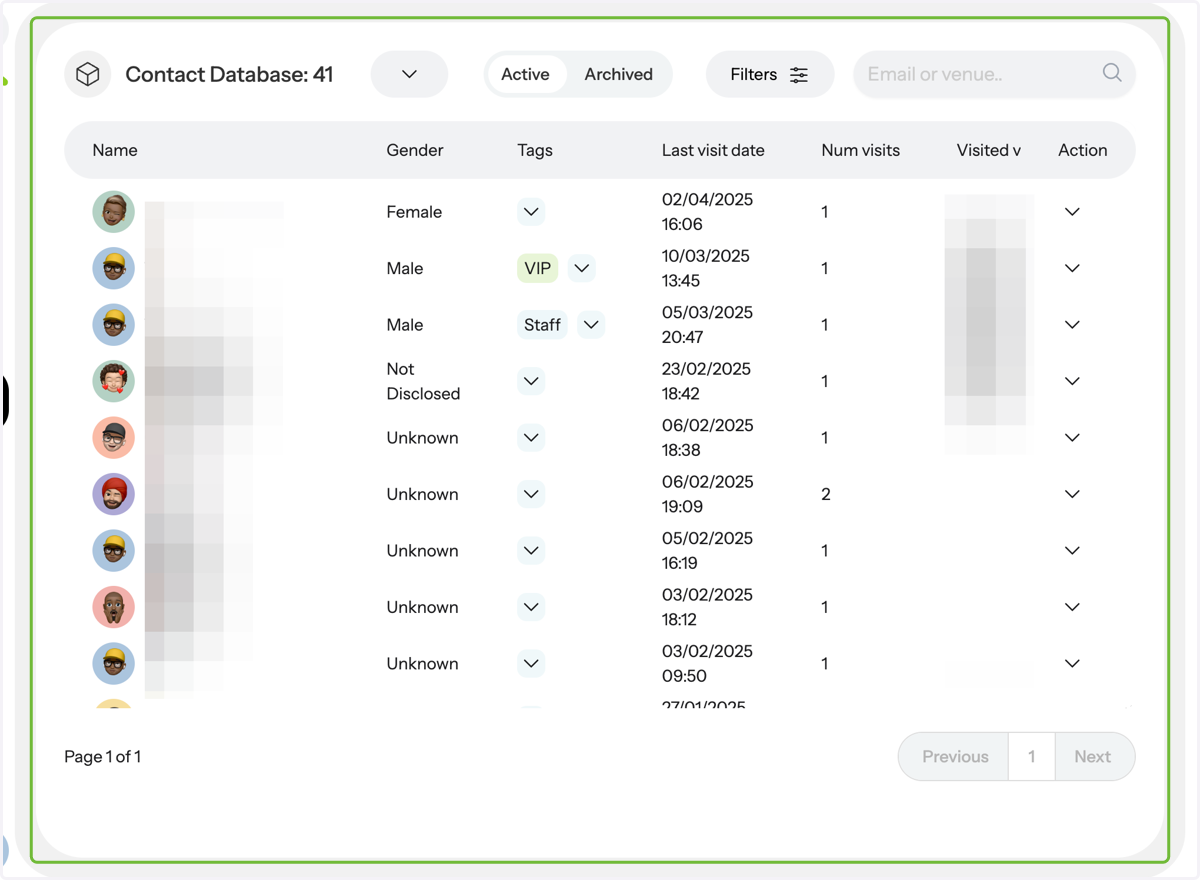Click avatar in the Not Disclosed row
Viewport: 1200px width, 880px height.
[x=114, y=381]
